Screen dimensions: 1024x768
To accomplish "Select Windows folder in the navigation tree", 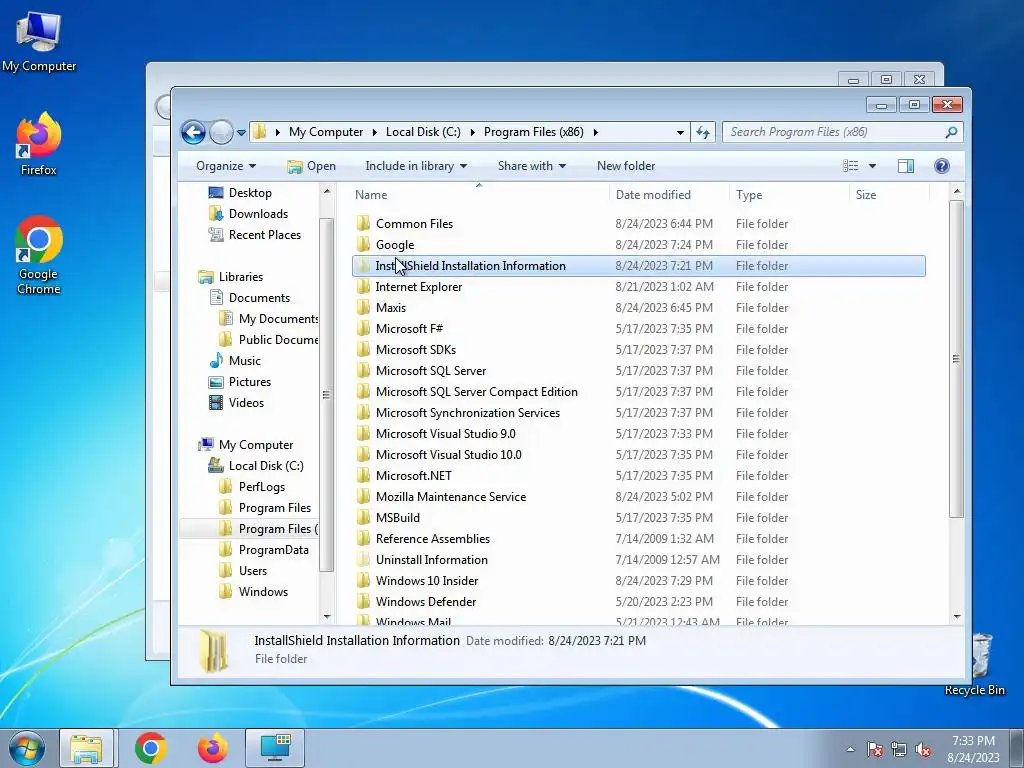I will [x=263, y=592].
